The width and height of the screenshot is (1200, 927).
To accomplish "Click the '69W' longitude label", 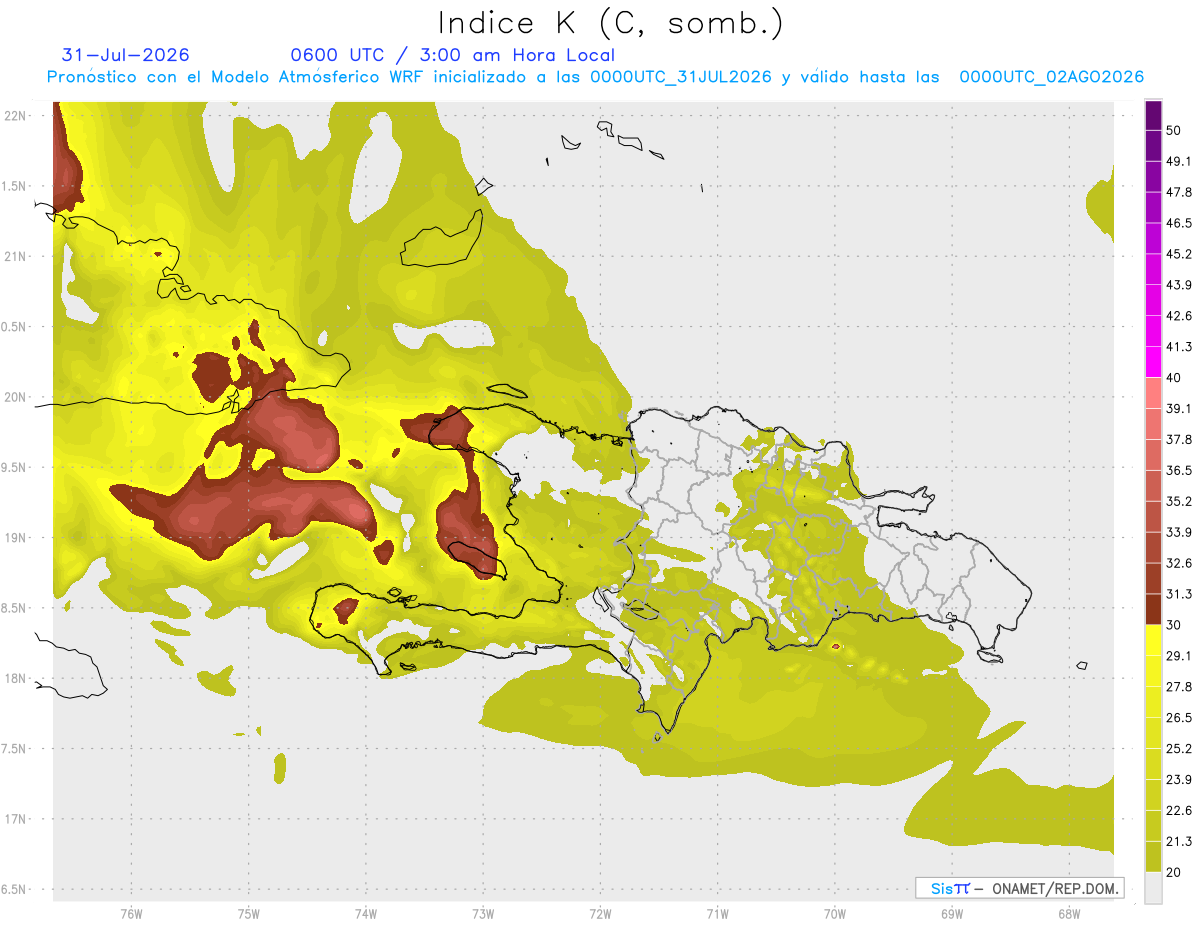I will pyautogui.click(x=952, y=913).
